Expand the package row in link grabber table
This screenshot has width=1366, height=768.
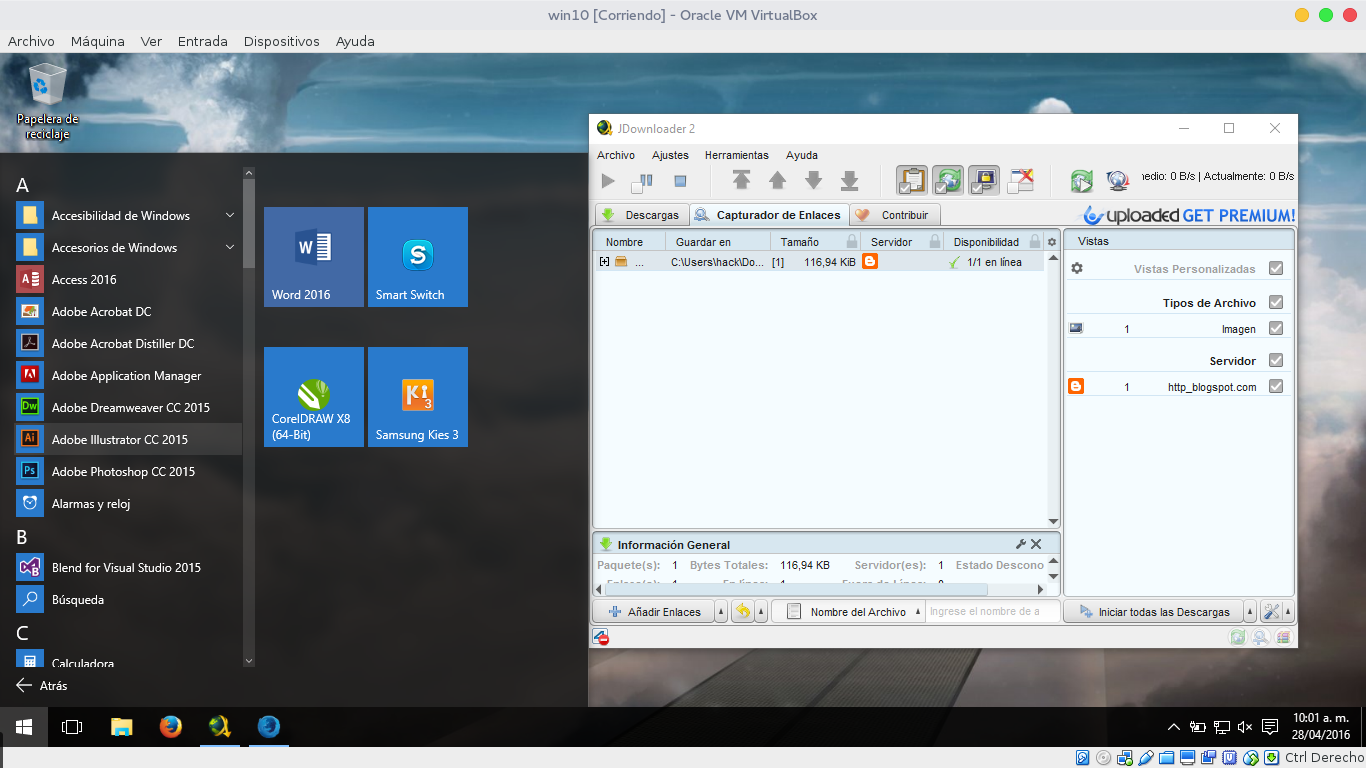click(x=604, y=262)
